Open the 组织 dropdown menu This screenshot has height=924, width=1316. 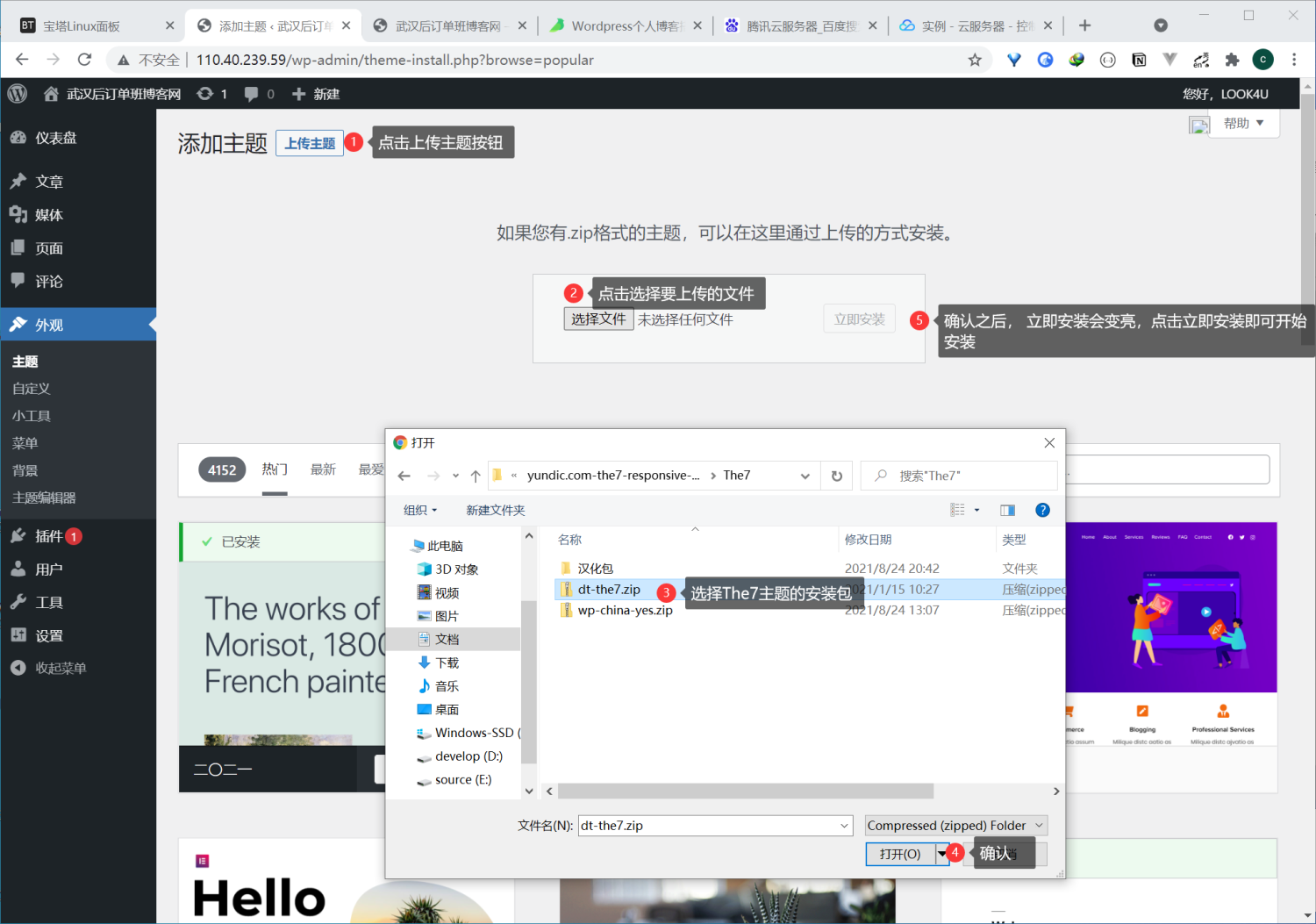419,509
